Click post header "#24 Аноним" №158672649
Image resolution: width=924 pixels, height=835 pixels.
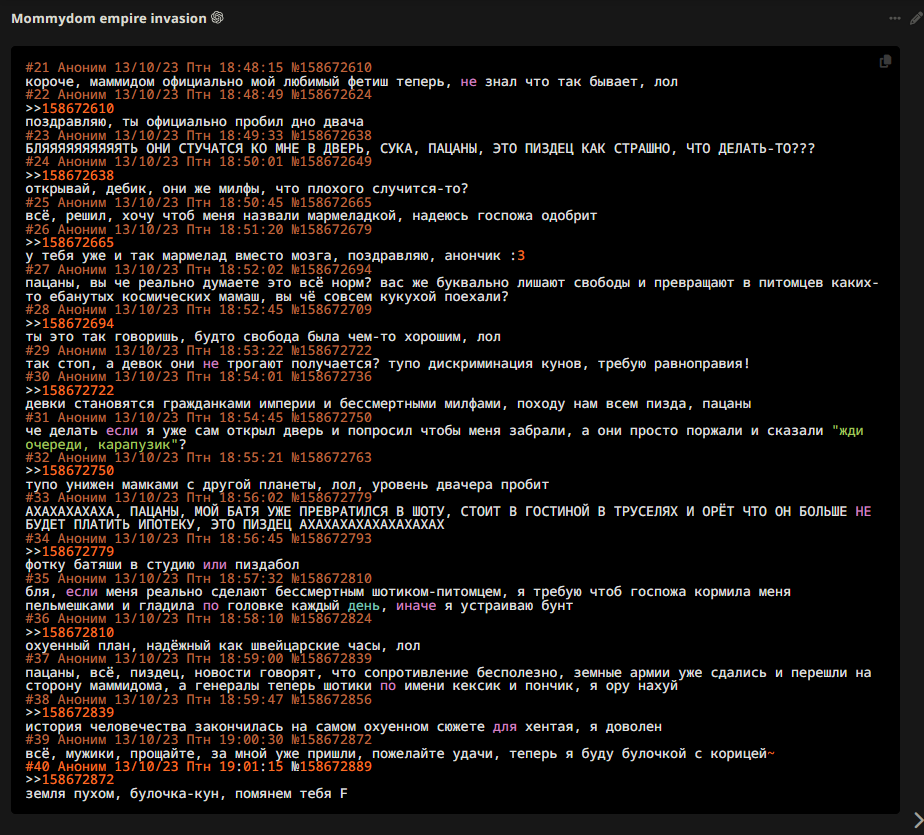199,161
